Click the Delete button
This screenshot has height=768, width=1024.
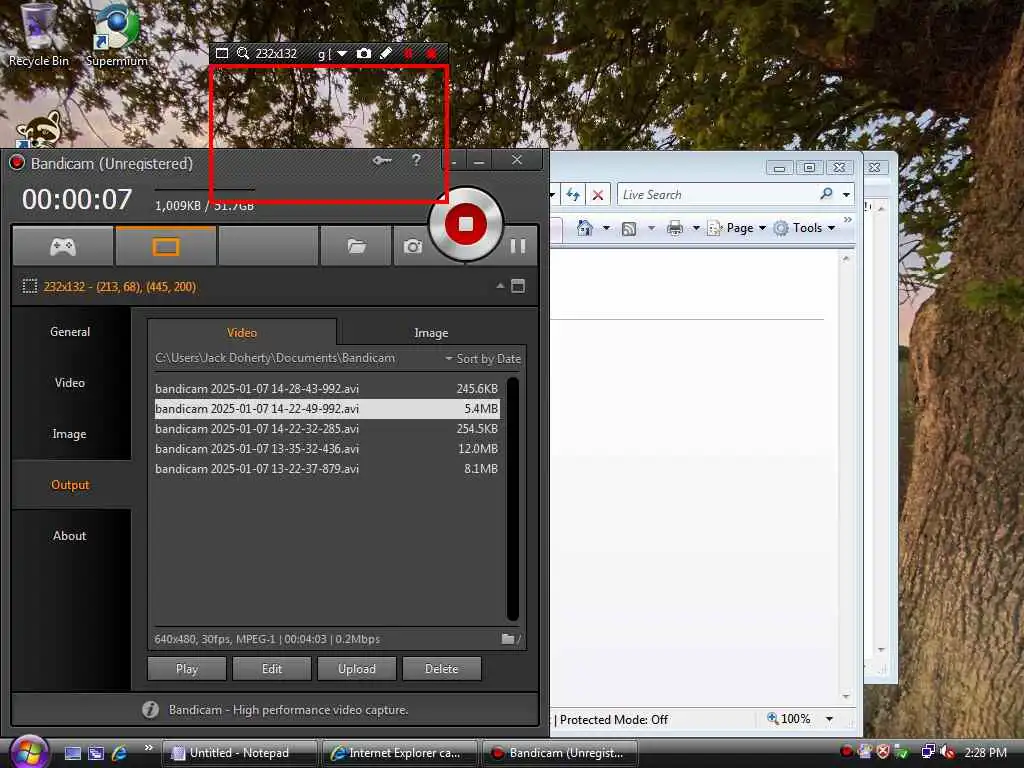tap(441, 669)
